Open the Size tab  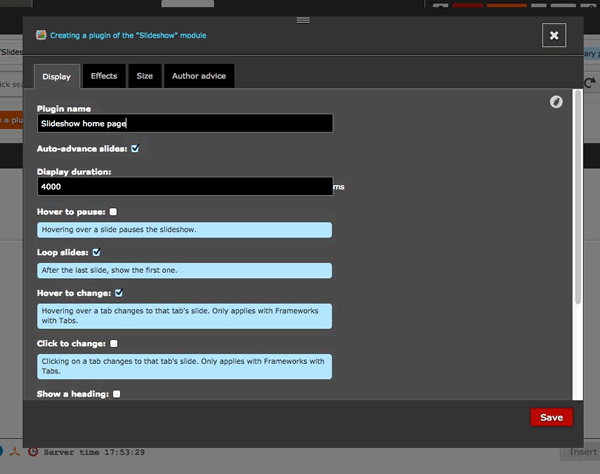145,76
